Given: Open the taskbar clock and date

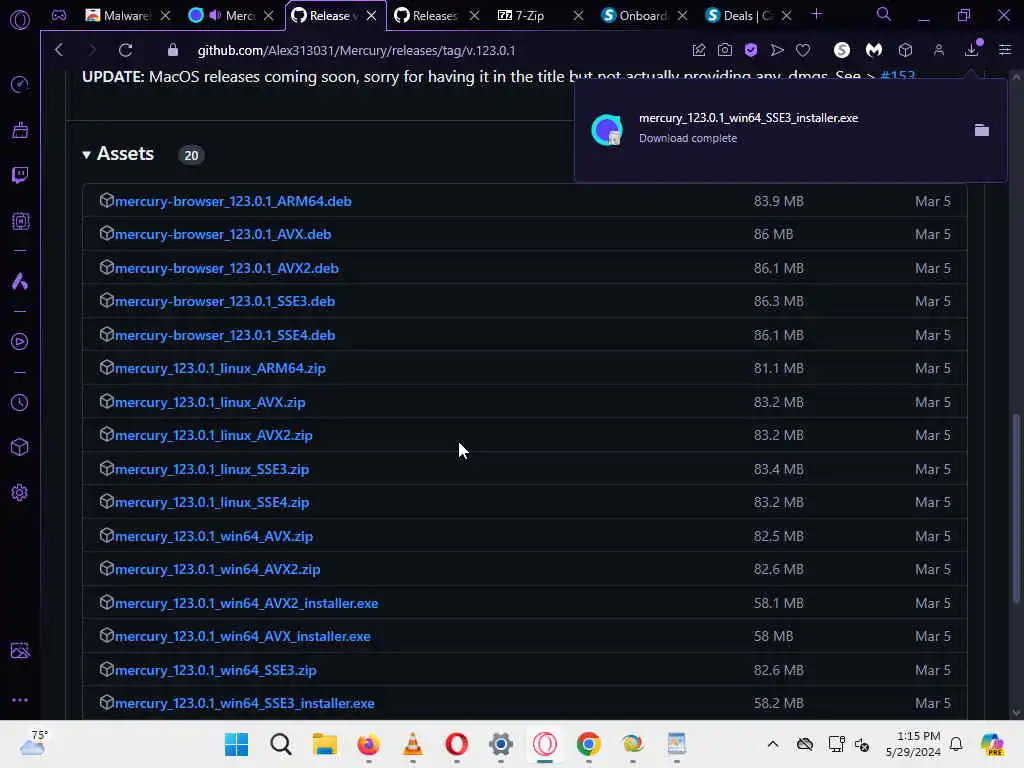Looking at the screenshot, I should (913, 744).
